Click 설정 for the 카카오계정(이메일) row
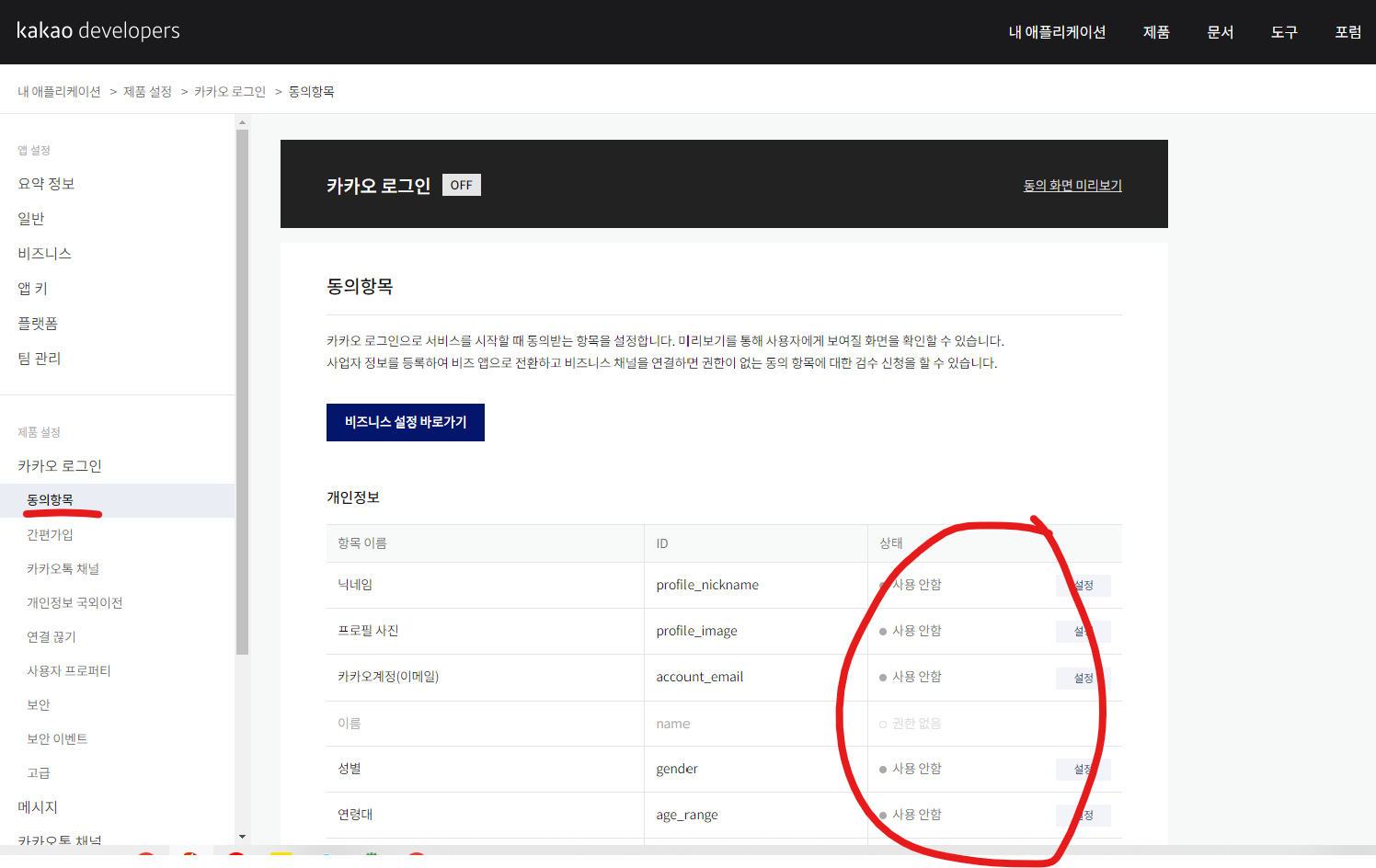The width and height of the screenshot is (1376, 868). point(1084,679)
